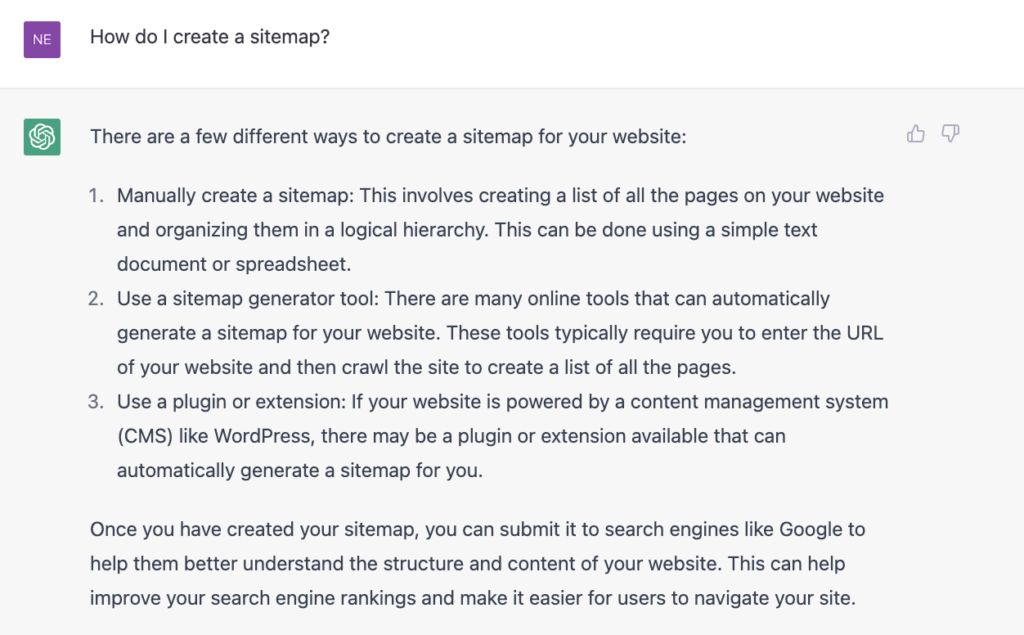Click the intro line about different ways
Viewport: 1024px width, 635px height.
coord(388,136)
